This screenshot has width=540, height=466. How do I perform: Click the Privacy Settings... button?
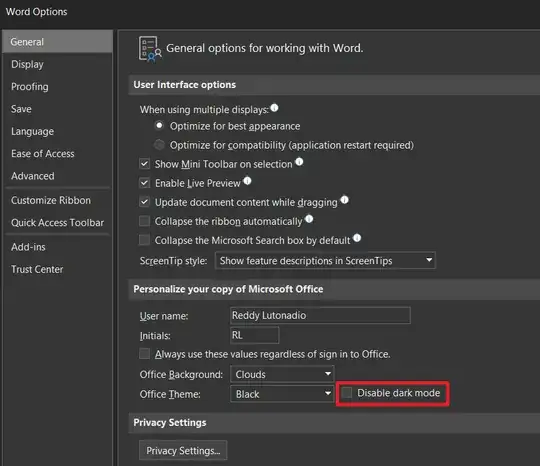point(183,450)
